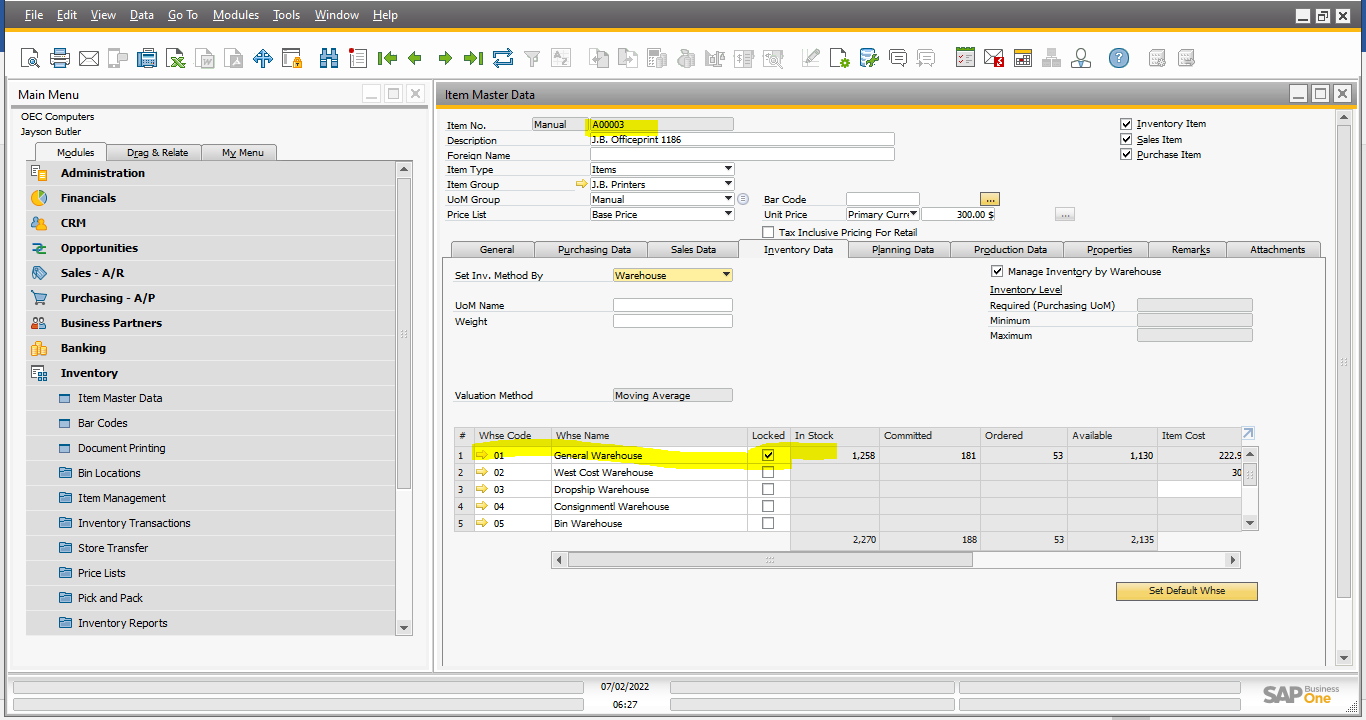Open the blue Help question mark icon
Viewport: 1366px width, 720px height.
pos(1119,58)
